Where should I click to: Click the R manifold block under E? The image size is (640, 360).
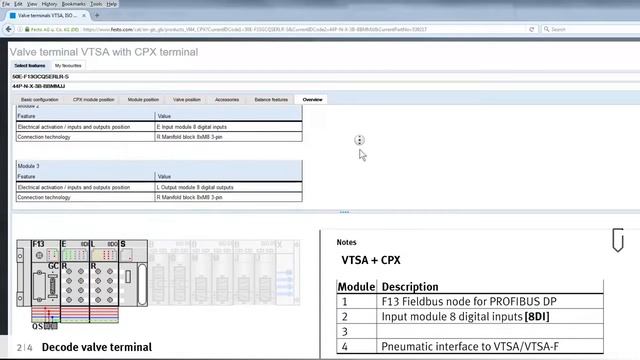pyautogui.click(x=75, y=284)
